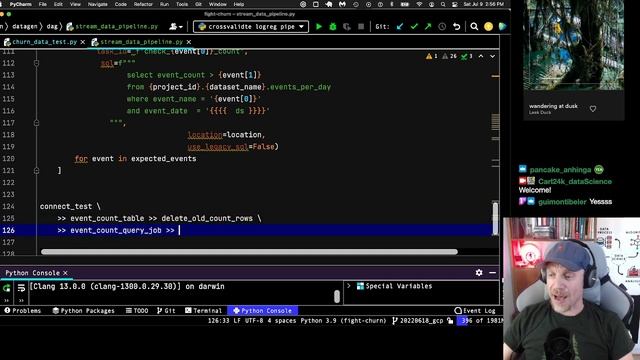Open run configuration dropdown
Viewport: 640px width, 360px height.
click(251, 27)
